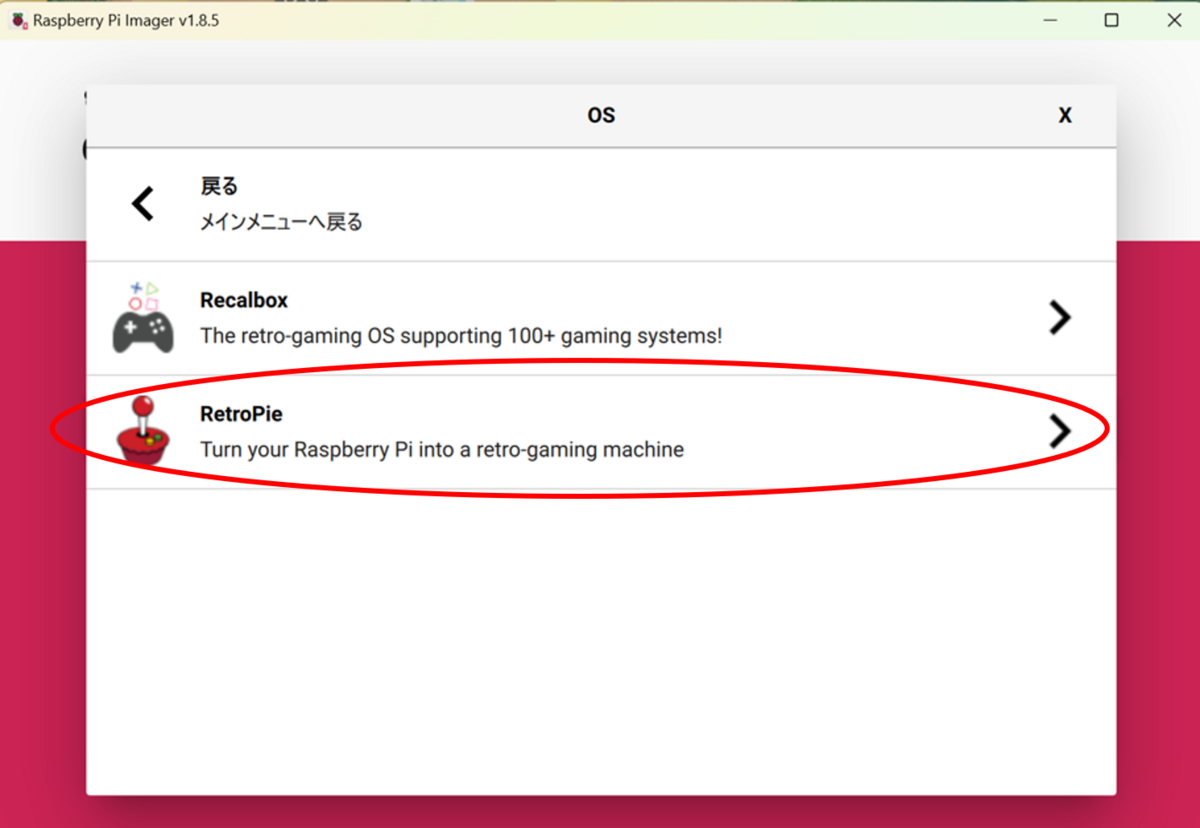The width and height of the screenshot is (1200, 828).
Task: Click the メインメニューへ戻る description
Action: [x=281, y=222]
